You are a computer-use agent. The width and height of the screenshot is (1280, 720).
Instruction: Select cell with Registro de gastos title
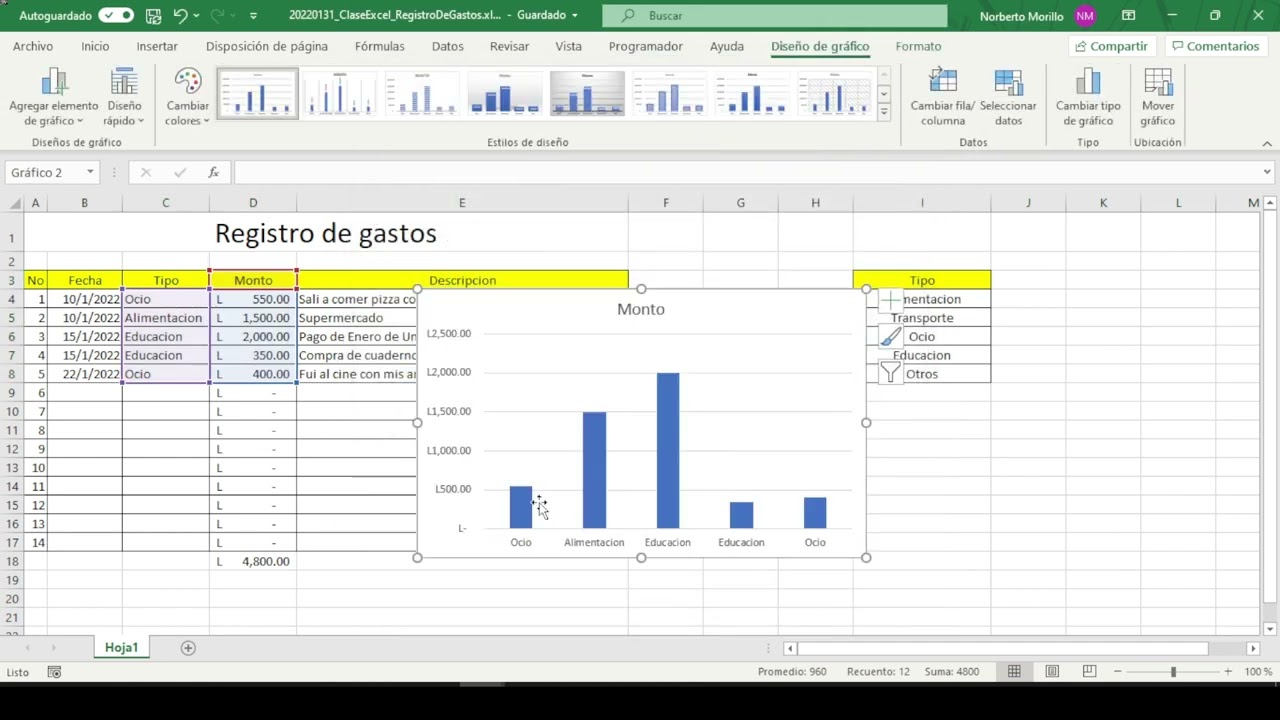[326, 234]
